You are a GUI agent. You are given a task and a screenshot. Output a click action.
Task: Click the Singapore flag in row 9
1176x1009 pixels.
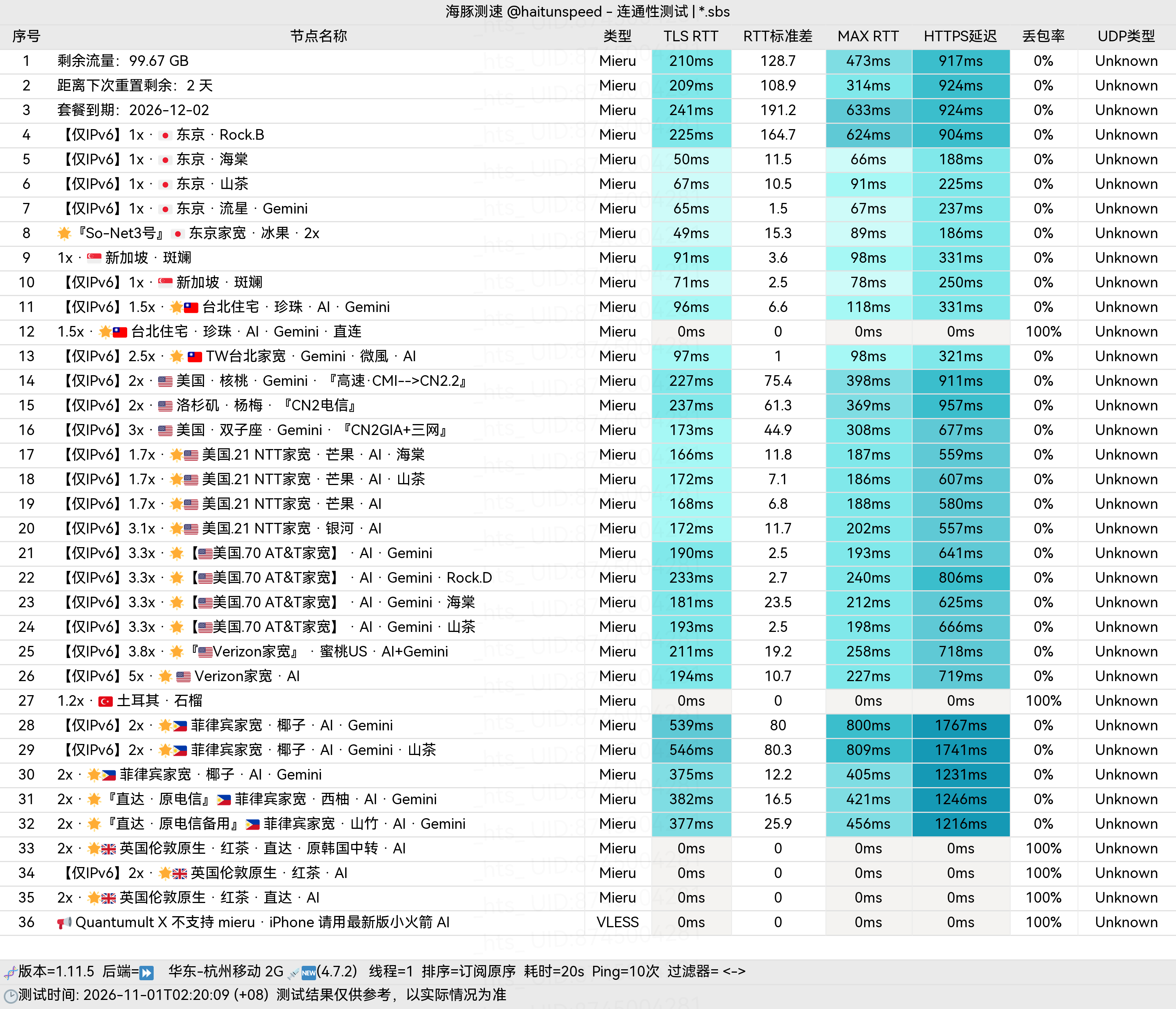[94, 258]
